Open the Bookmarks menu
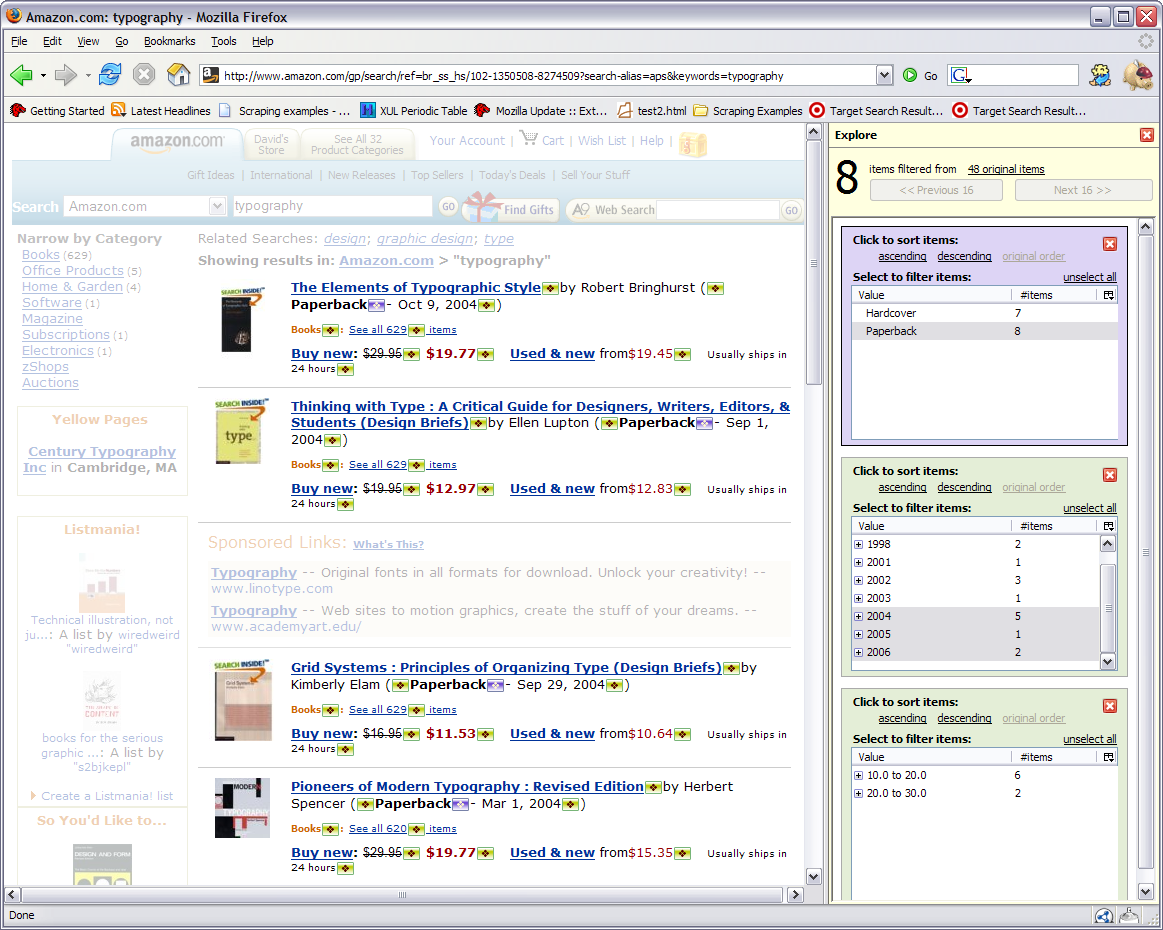The width and height of the screenshot is (1163, 930). click(169, 41)
